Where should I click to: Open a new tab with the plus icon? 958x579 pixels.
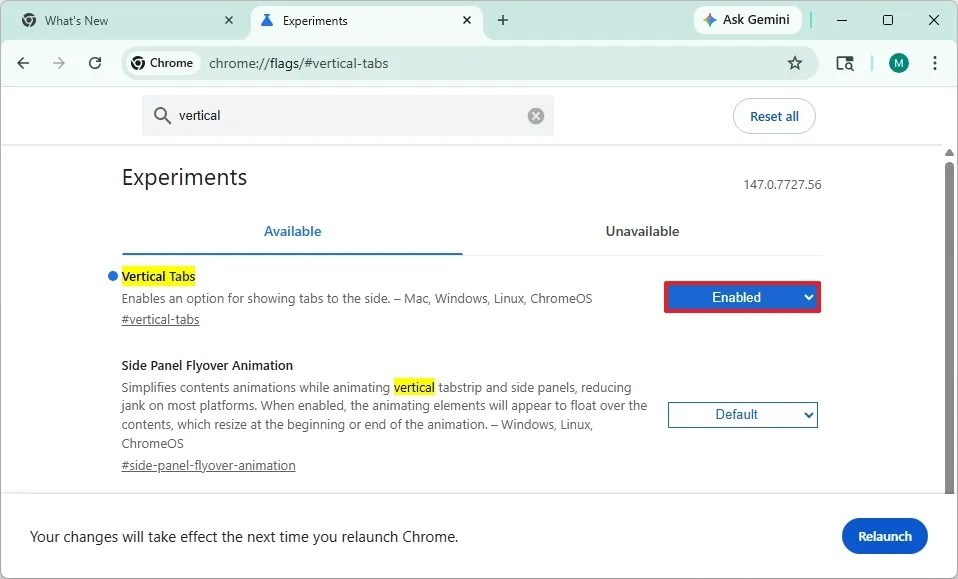tap(503, 19)
